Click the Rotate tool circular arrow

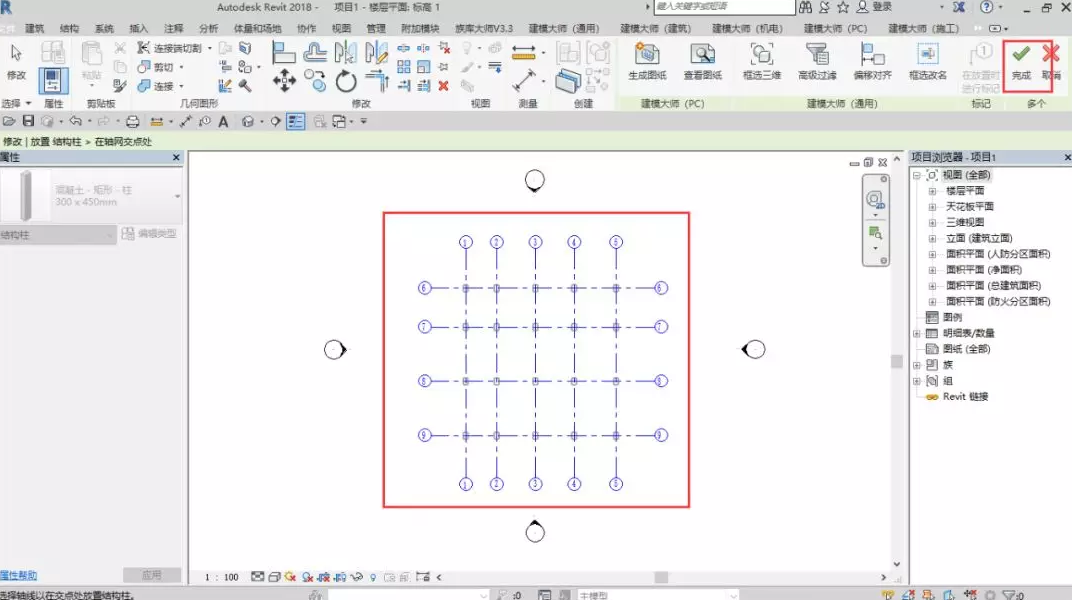(346, 81)
